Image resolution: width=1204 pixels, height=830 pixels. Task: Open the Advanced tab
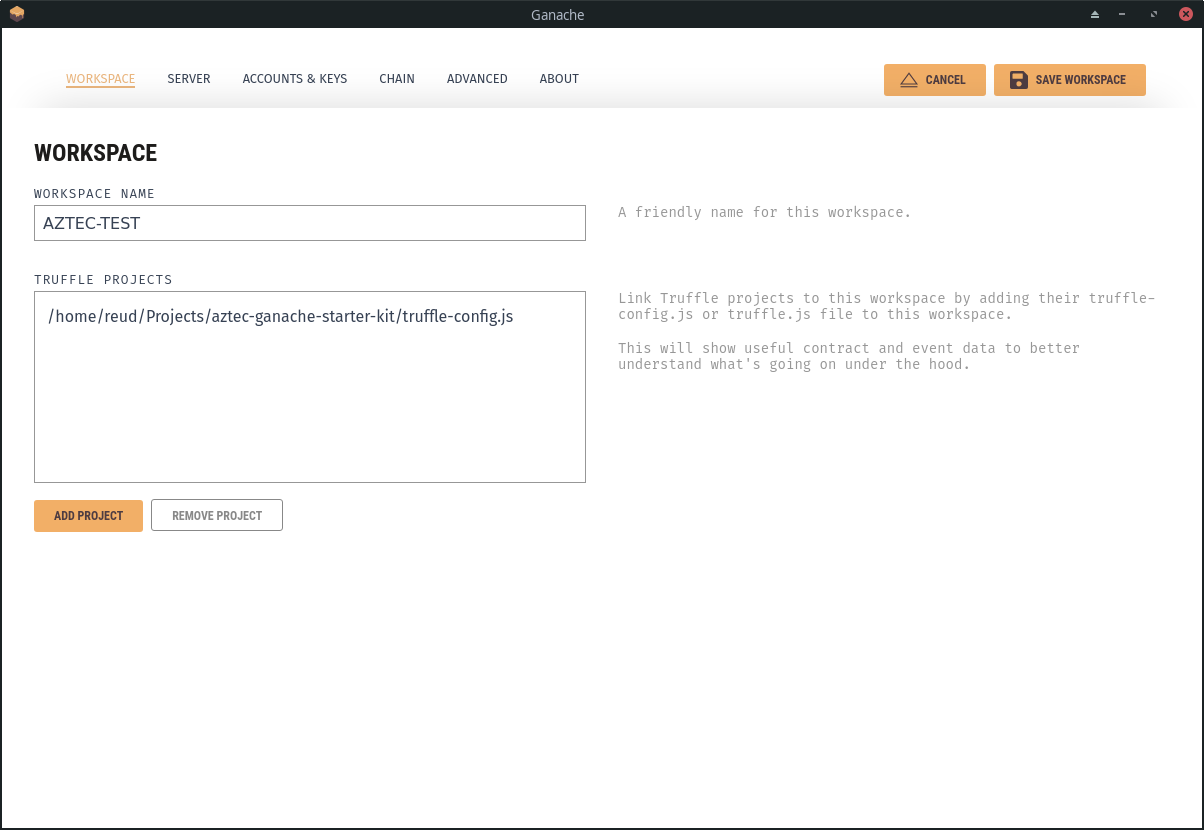click(477, 79)
